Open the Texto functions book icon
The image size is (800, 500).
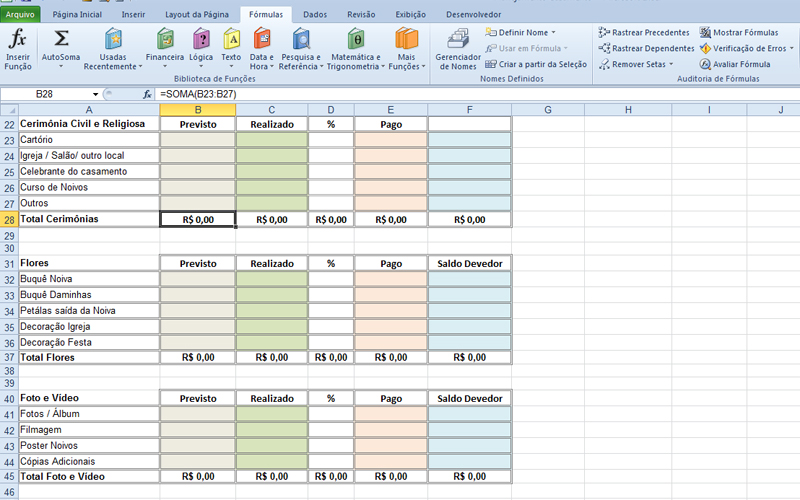tap(231, 40)
